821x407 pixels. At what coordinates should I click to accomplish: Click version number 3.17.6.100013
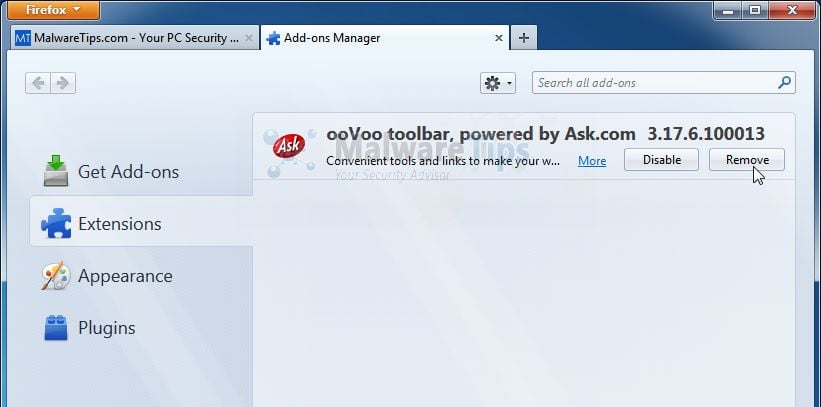pos(706,134)
